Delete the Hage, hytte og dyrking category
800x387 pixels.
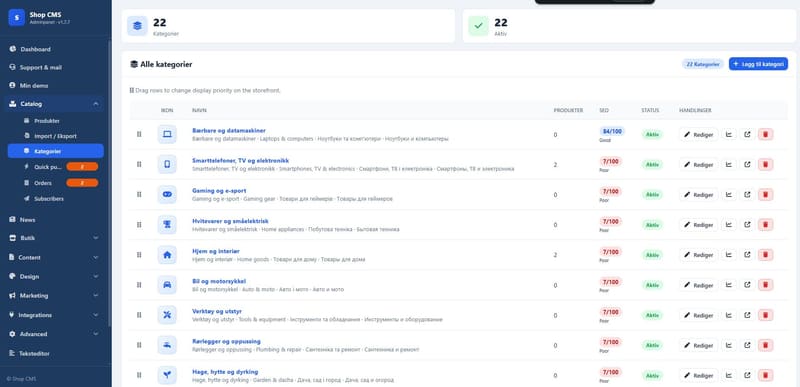click(x=765, y=375)
